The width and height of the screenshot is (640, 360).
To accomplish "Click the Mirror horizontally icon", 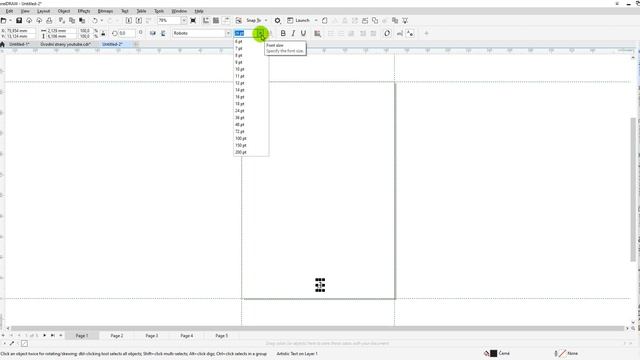I will coord(153,33).
